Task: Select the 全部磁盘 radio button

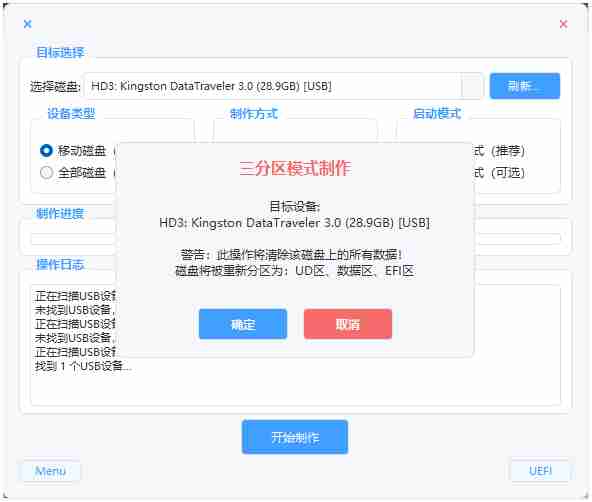Action: click(x=46, y=172)
